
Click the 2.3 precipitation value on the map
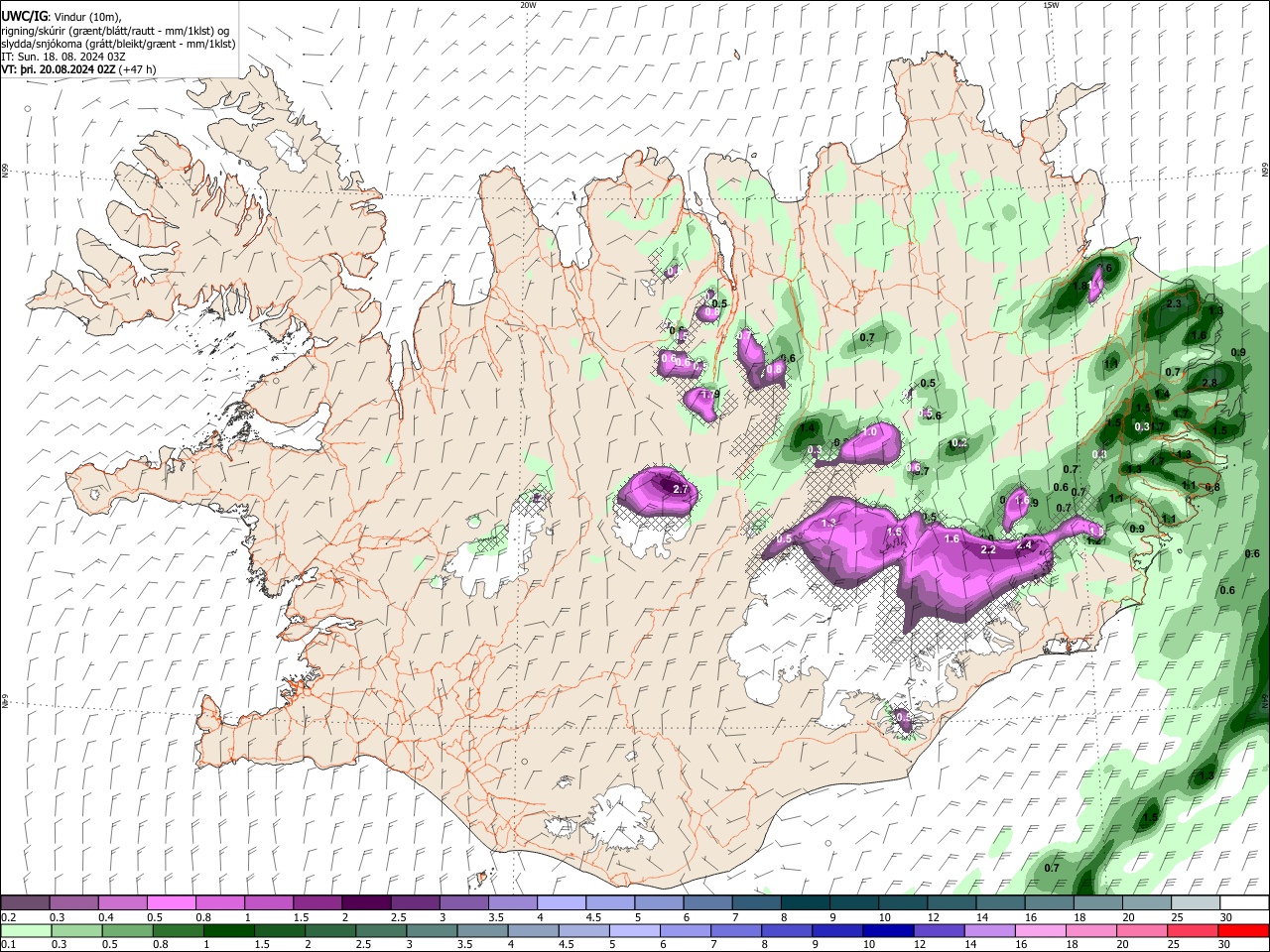pyautogui.click(x=1174, y=303)
